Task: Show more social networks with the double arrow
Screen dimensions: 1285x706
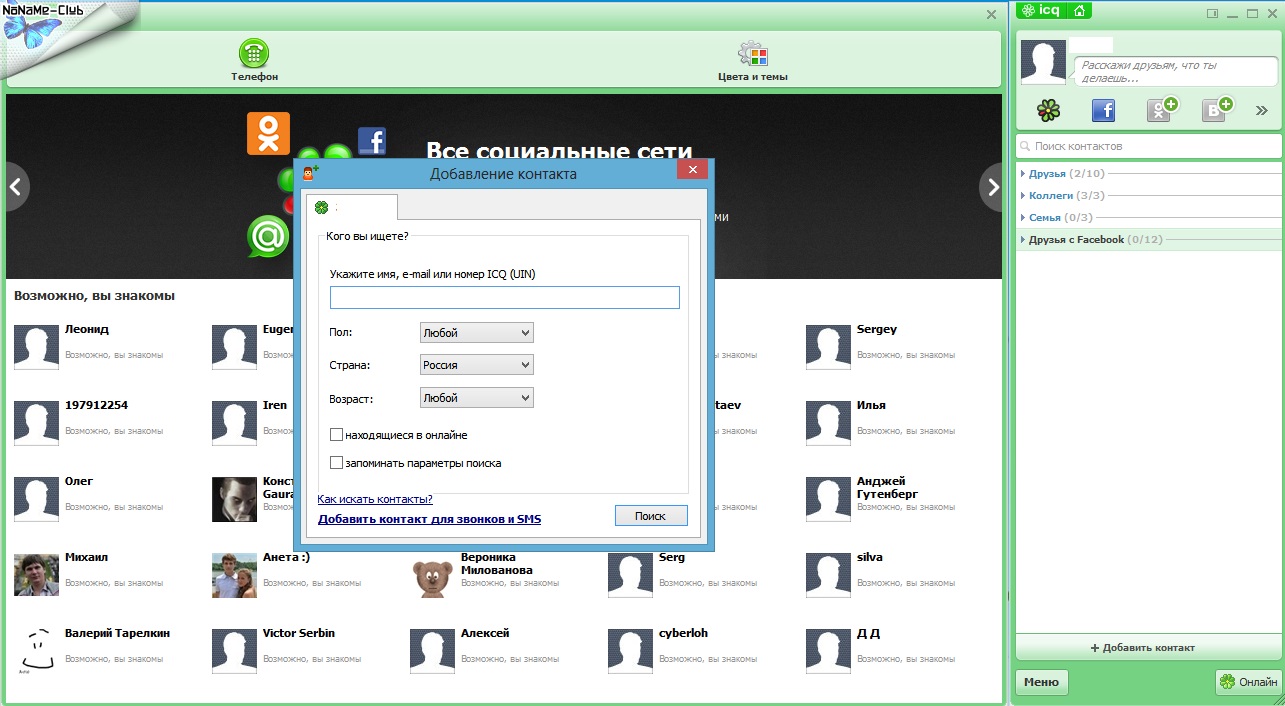Action: click(1262, 111)
